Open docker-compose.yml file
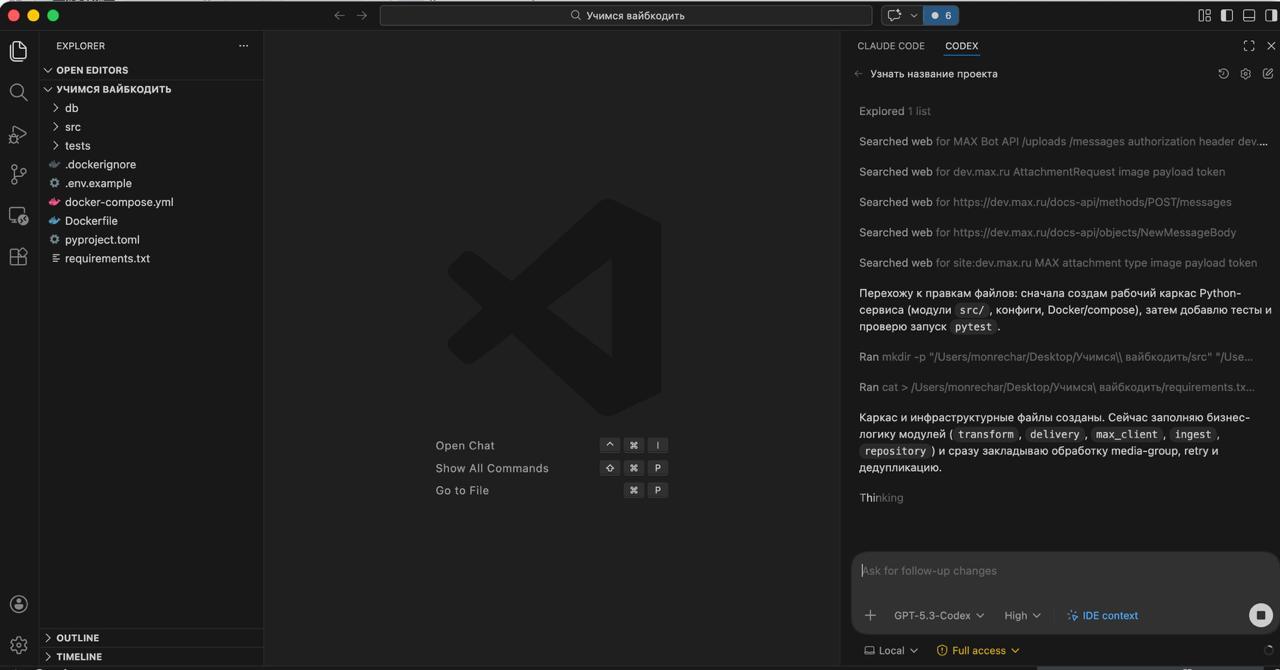 pyautogui.click(x=152, y=202)
